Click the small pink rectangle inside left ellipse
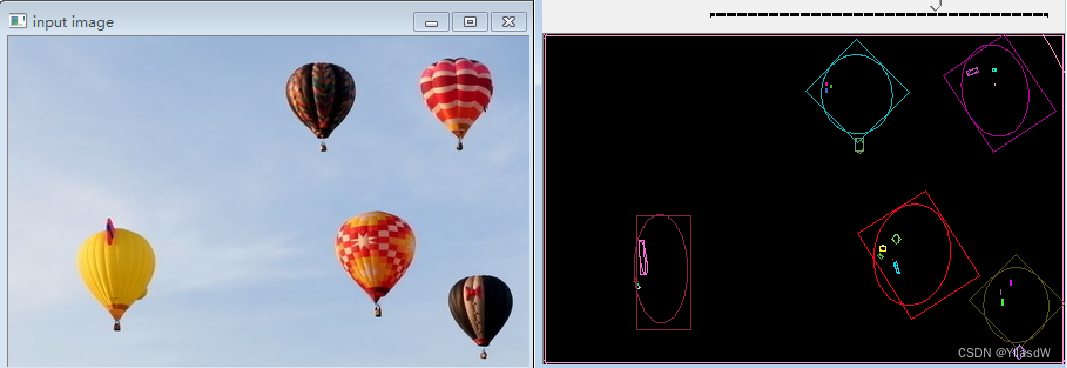1067x368 pixels. coord(642,256)
